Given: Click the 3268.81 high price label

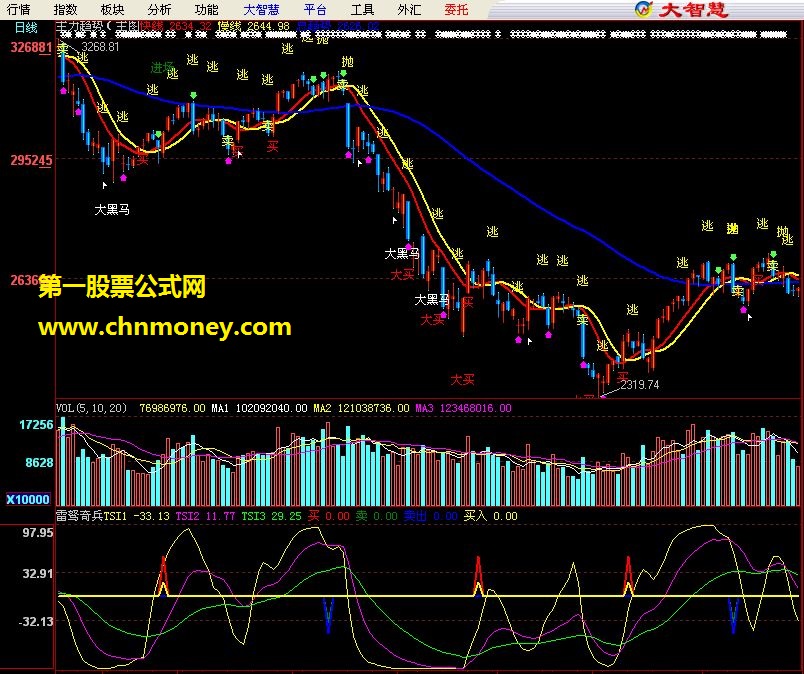Looking at the screenshot, I should pos(100,47).
